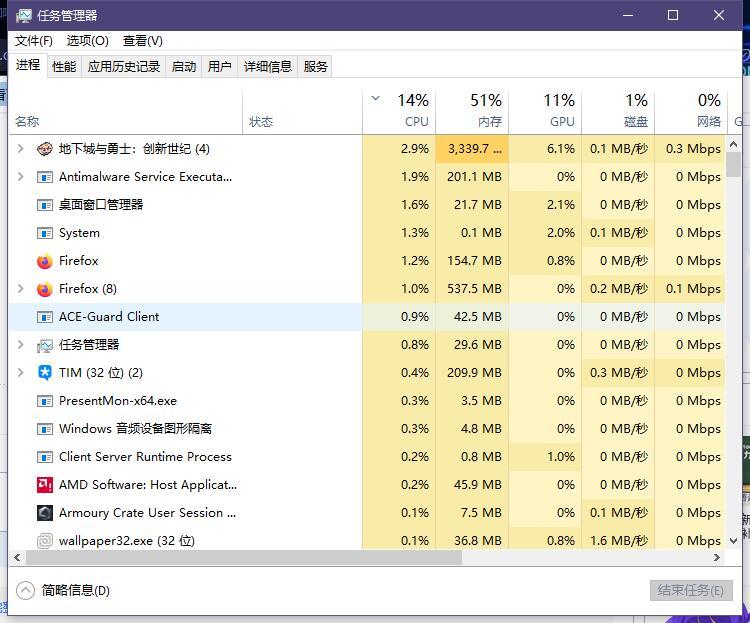Screen dimensions: 750x623
Task: Click the 209.9 MB memory cell
Action: tap(472, 373)
